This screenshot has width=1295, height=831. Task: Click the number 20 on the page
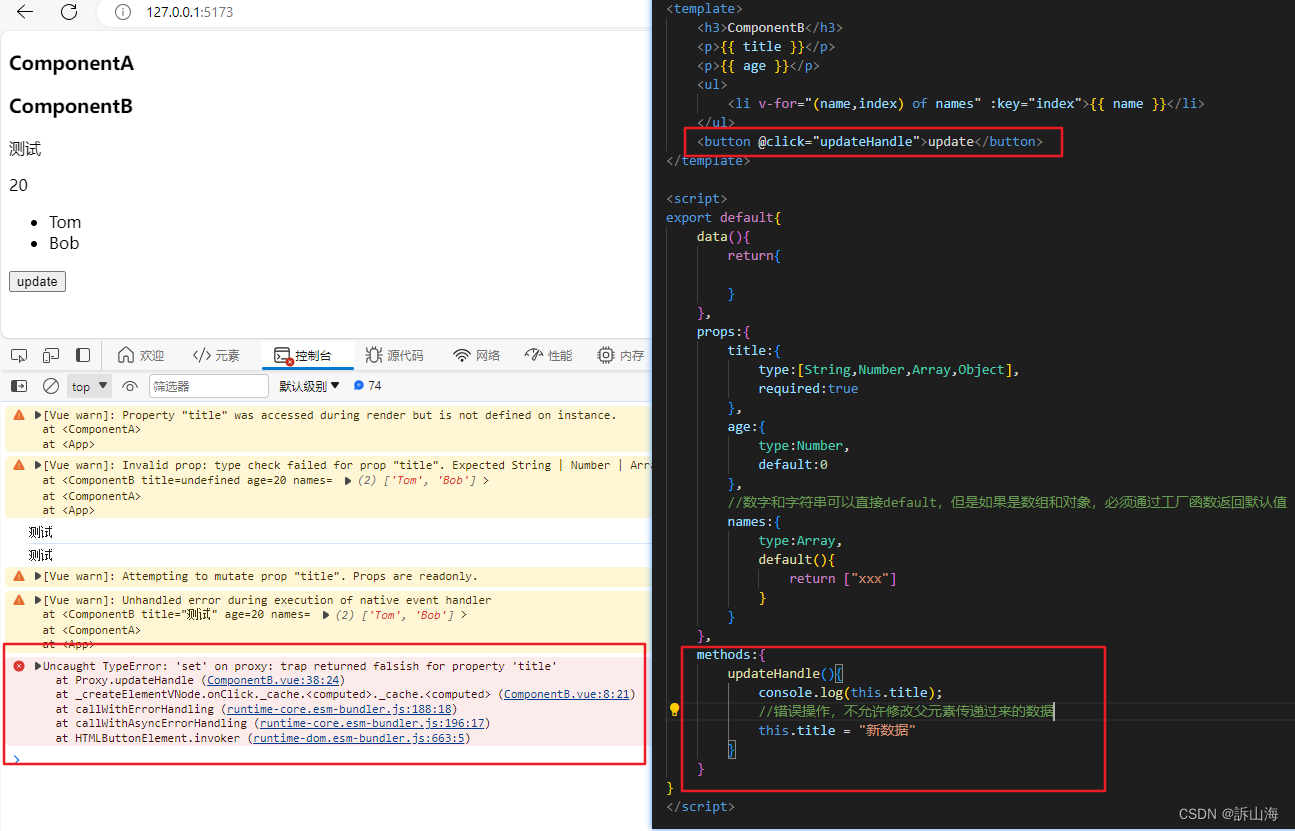coord(18,185)
